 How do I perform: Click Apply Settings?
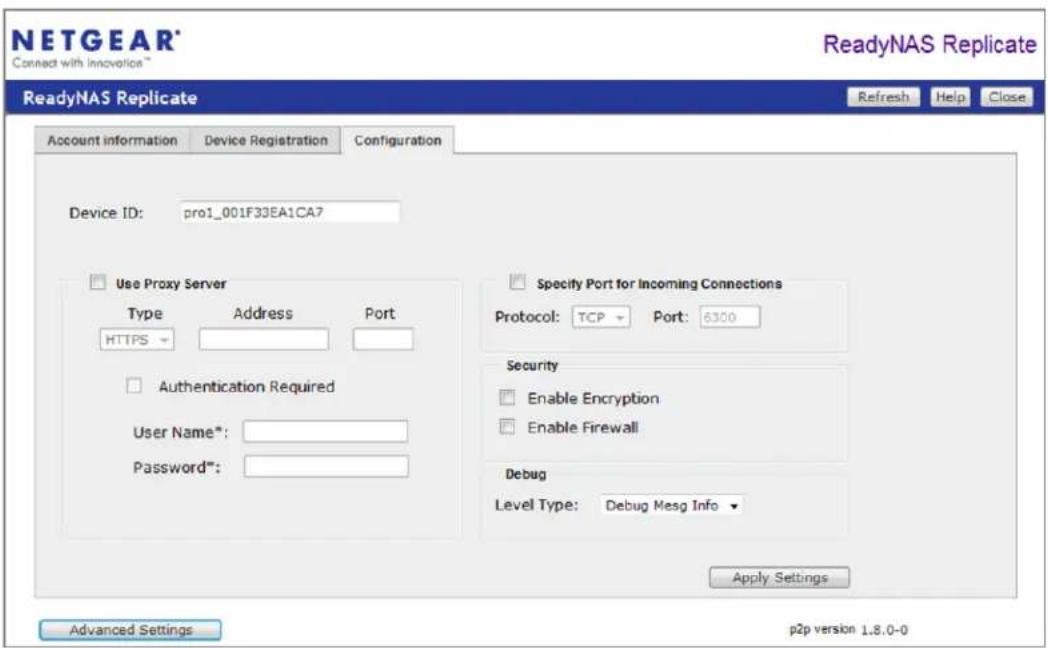[x=779, y=577]
